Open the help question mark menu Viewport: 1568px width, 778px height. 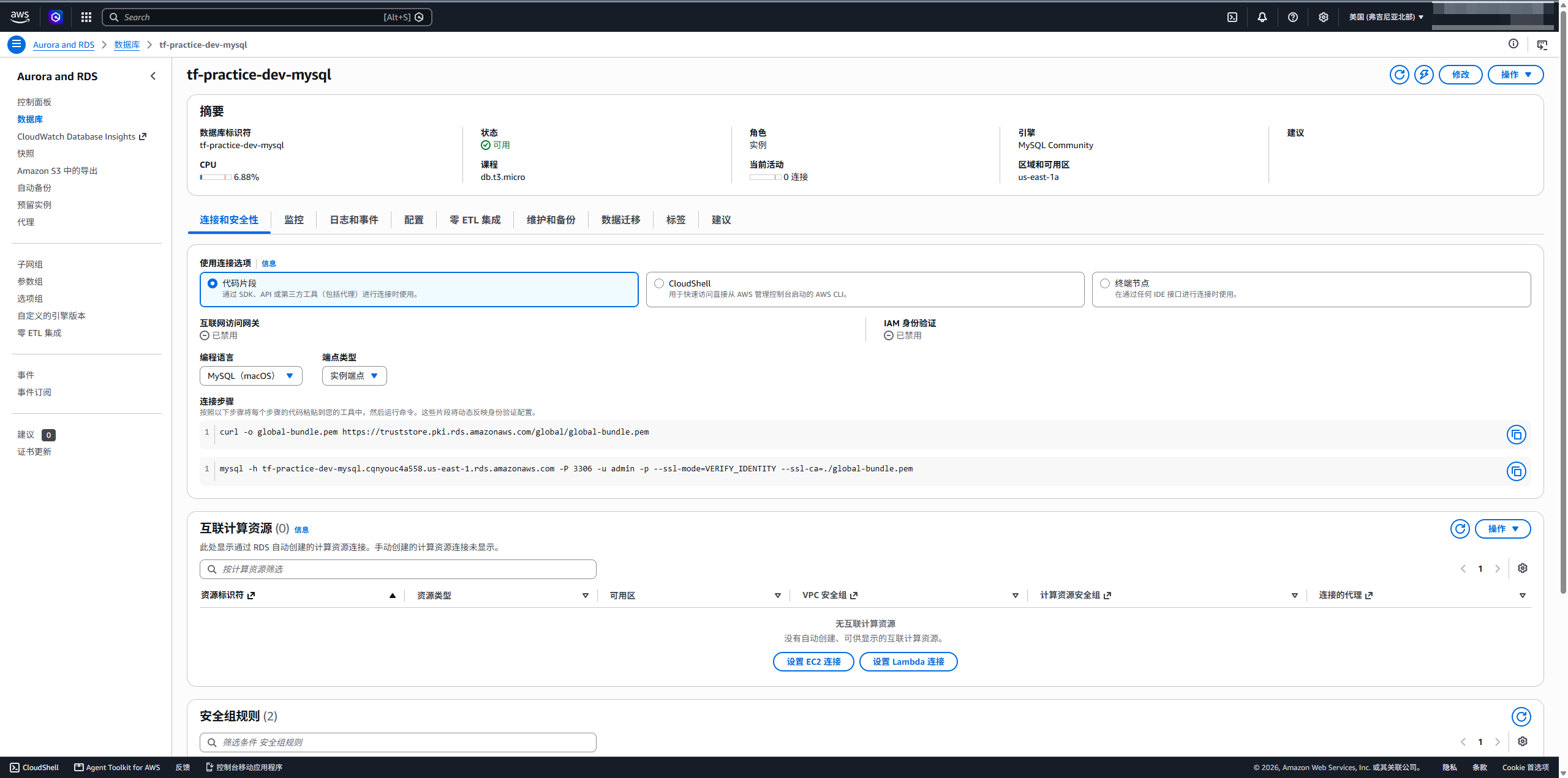1293,17
